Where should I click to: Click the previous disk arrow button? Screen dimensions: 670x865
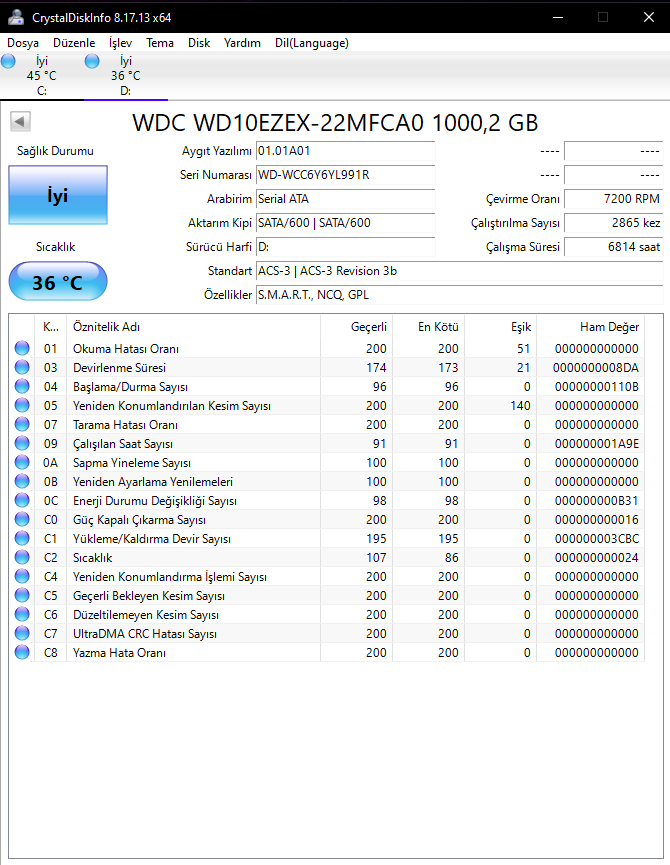pyautogui.click(x=20, y=121)
